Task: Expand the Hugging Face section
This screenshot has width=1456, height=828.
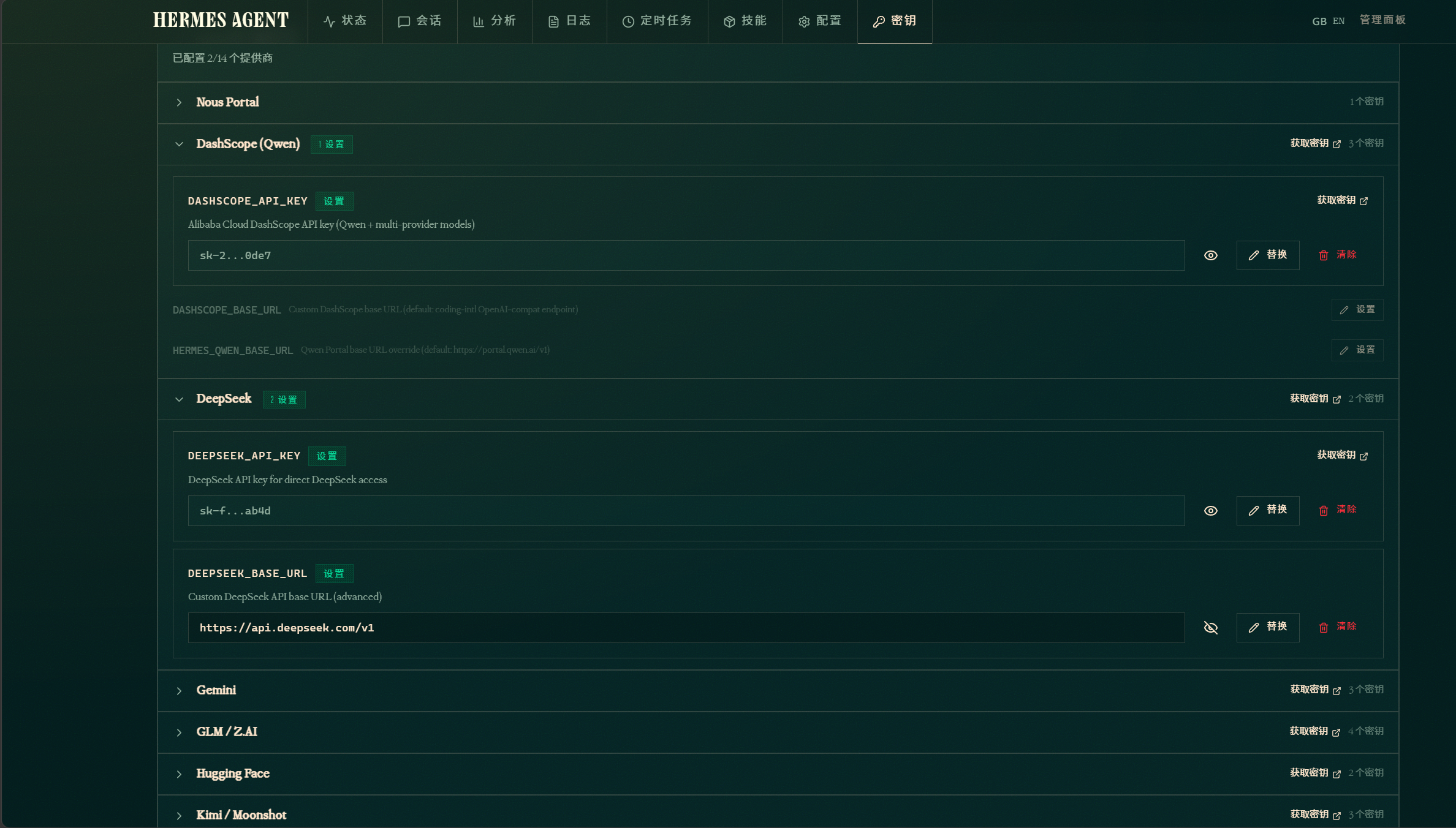Action: [x=778, y=773]
